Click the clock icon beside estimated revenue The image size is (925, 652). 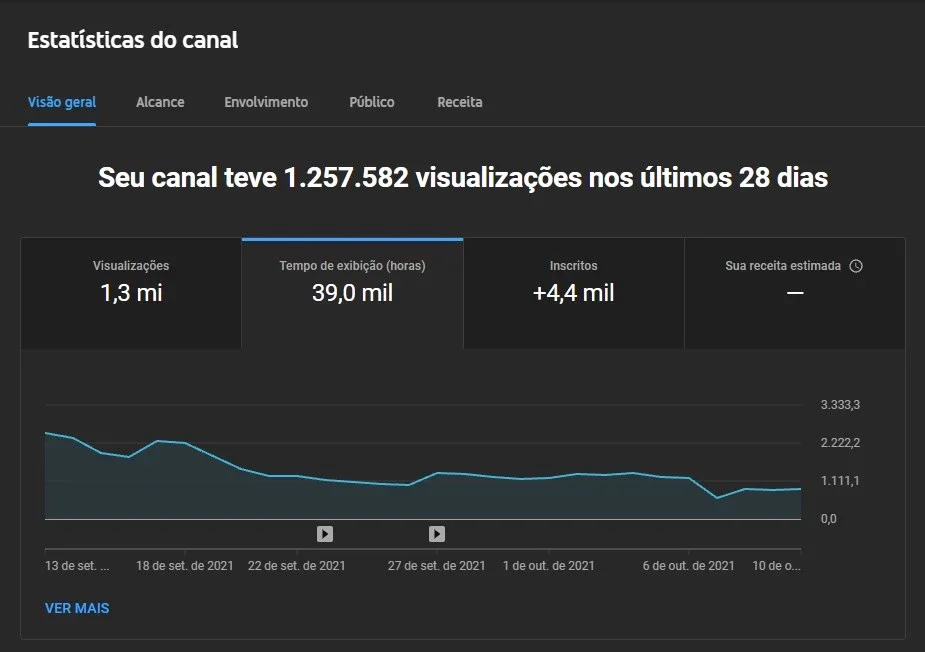click(856, 266)
